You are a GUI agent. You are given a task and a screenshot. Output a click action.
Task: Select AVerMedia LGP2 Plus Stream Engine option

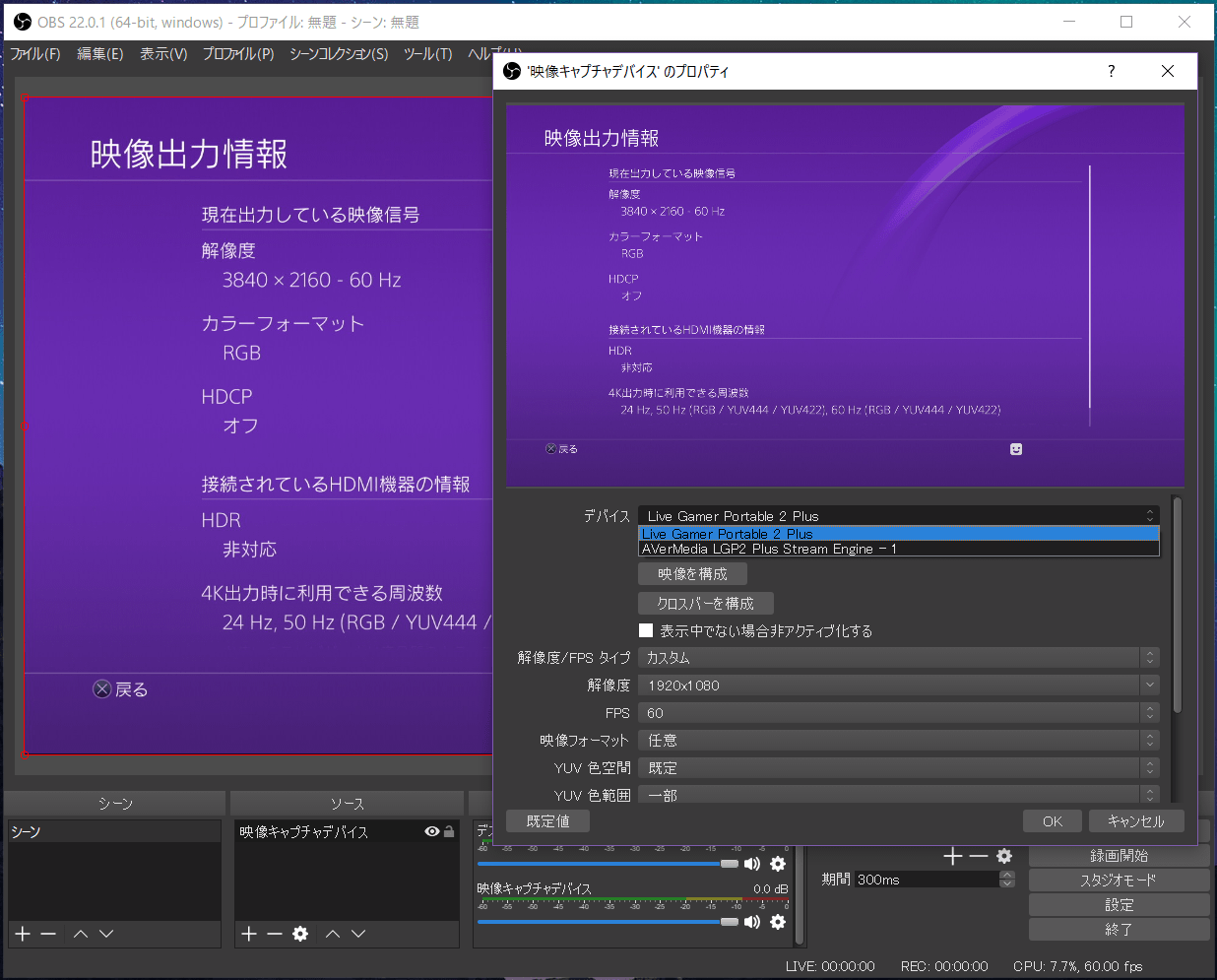coord(899,549)
